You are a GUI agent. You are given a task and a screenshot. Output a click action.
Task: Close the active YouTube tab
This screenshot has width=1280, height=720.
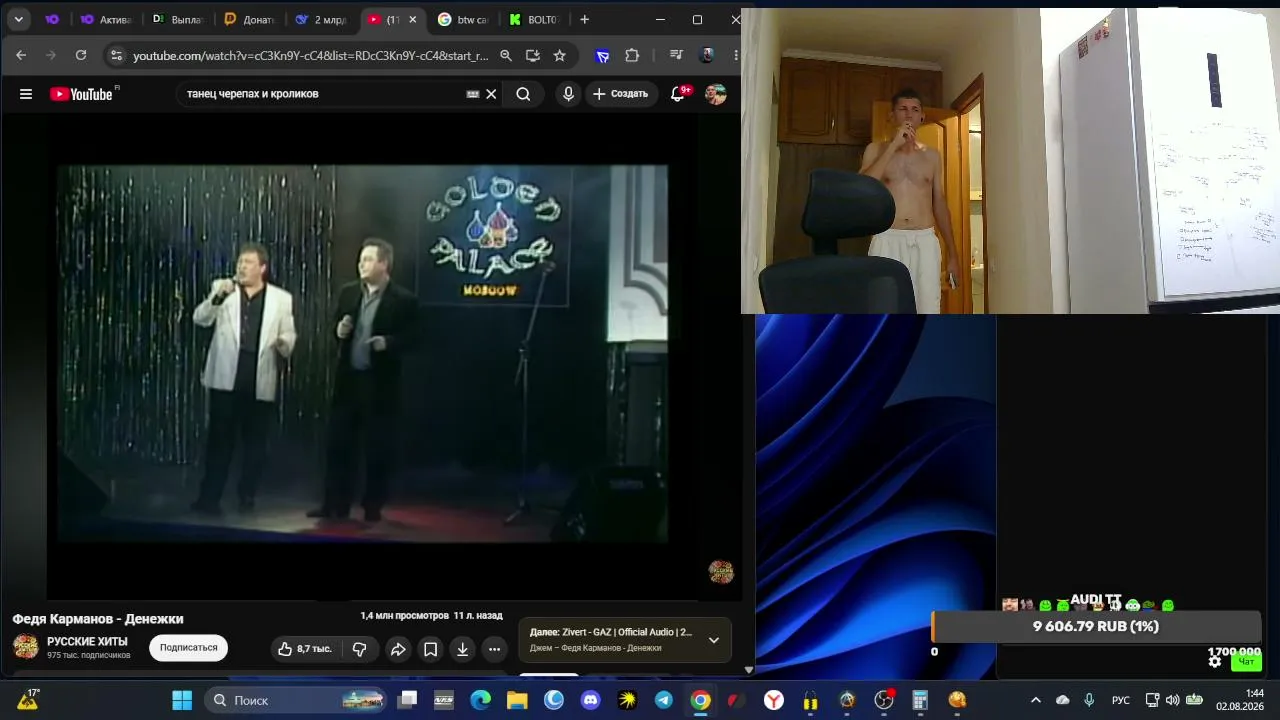(x=414, y=20)
